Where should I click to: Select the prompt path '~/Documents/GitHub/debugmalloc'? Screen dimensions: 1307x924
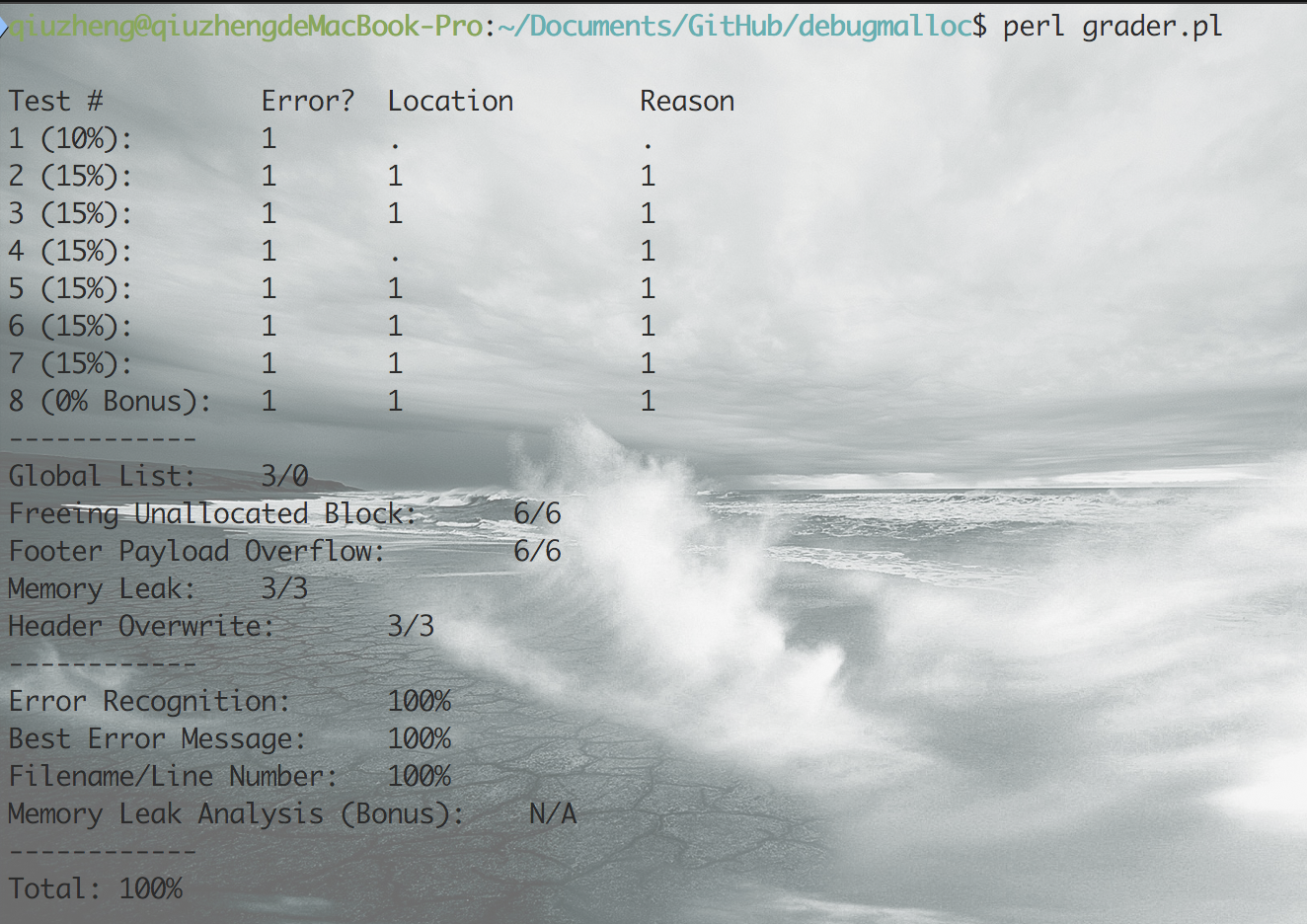[x=734, y=26]
